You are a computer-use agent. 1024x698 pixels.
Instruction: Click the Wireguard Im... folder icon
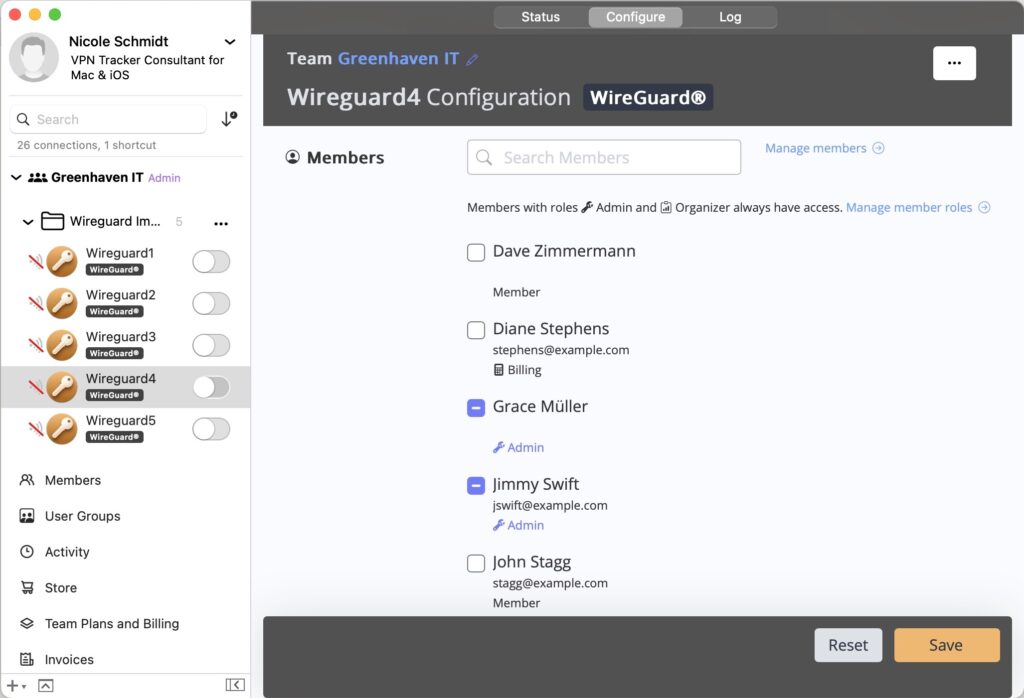(52, 221)
